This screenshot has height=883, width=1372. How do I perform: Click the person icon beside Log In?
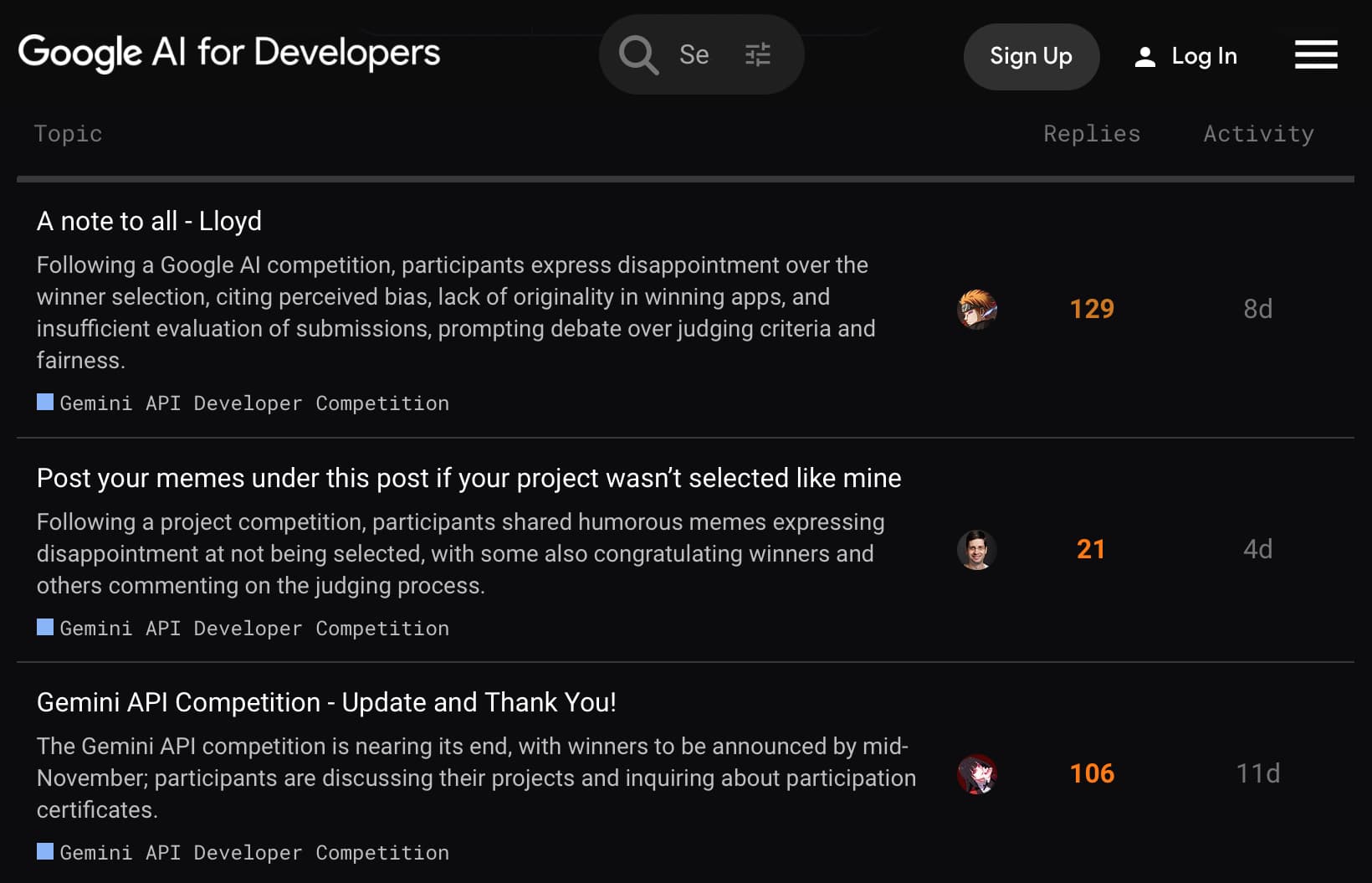[1144, 57]
